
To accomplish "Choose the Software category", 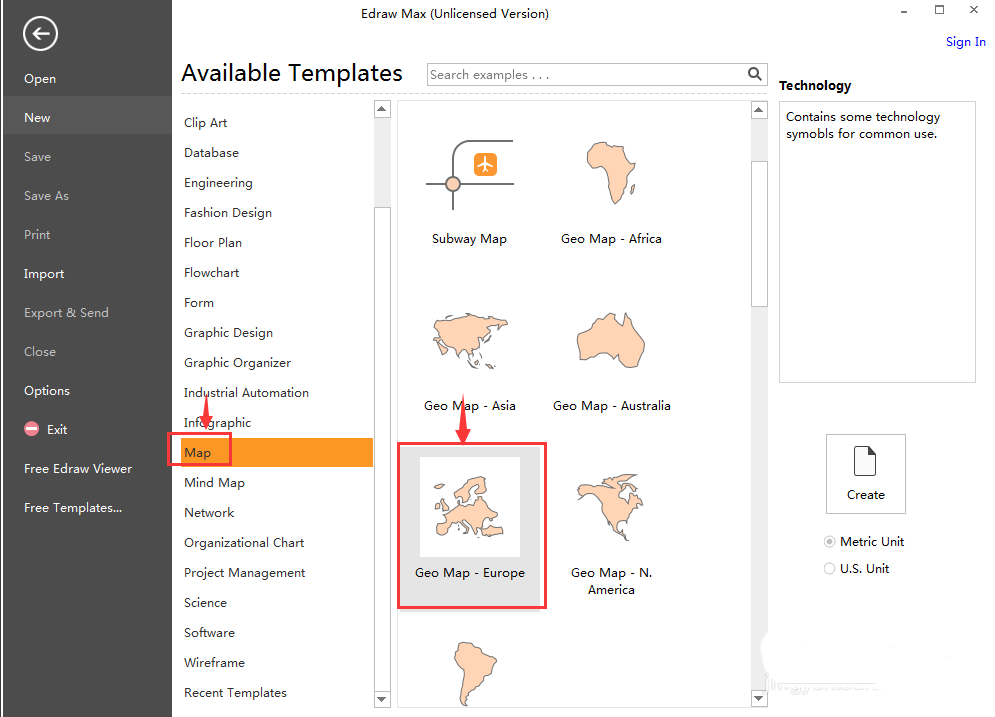I will 209,633.
